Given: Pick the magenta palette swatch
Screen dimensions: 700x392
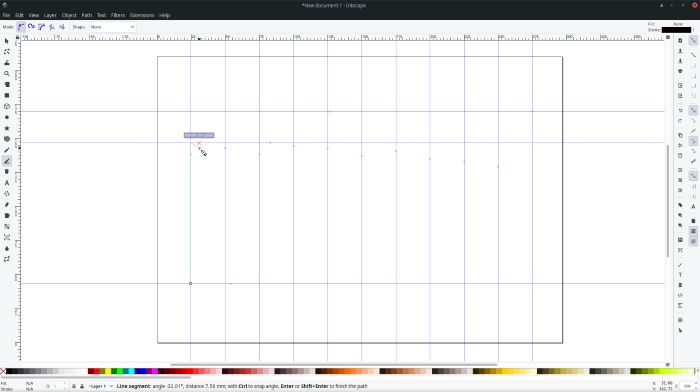Looking at the screenshot, I should tap(155, 371).
